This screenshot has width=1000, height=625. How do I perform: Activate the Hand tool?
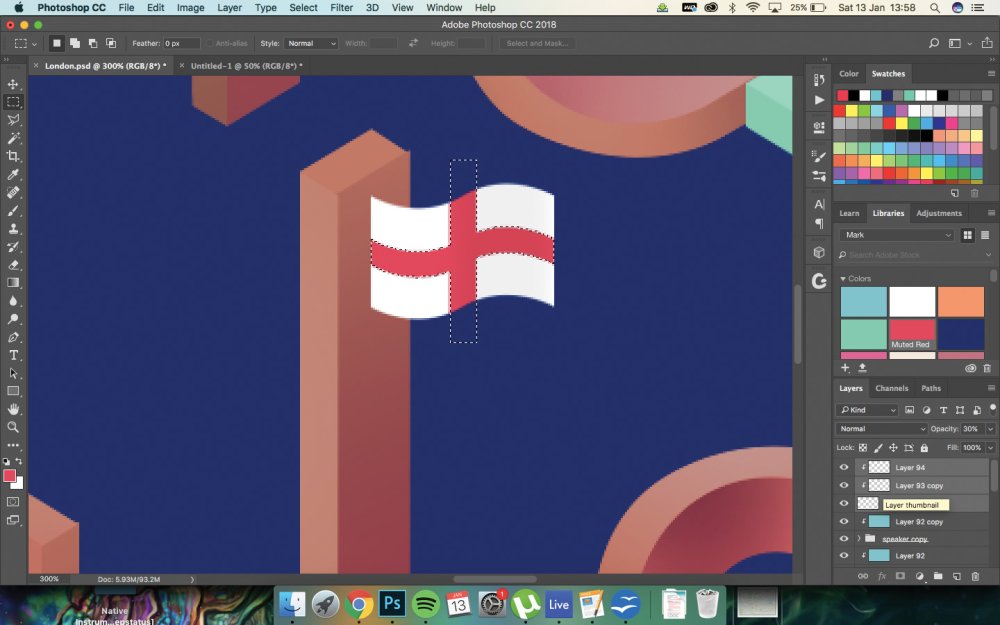click(x=13, y=409)
